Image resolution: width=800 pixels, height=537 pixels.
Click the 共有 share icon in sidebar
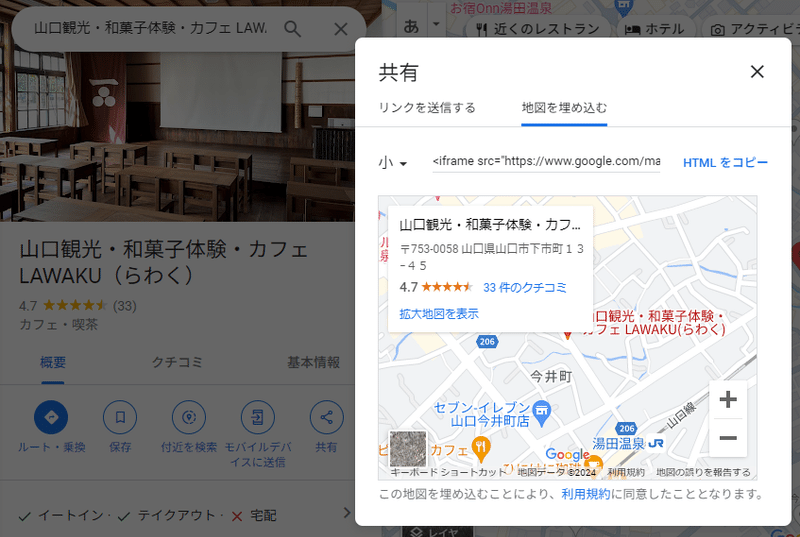[327, 417]
